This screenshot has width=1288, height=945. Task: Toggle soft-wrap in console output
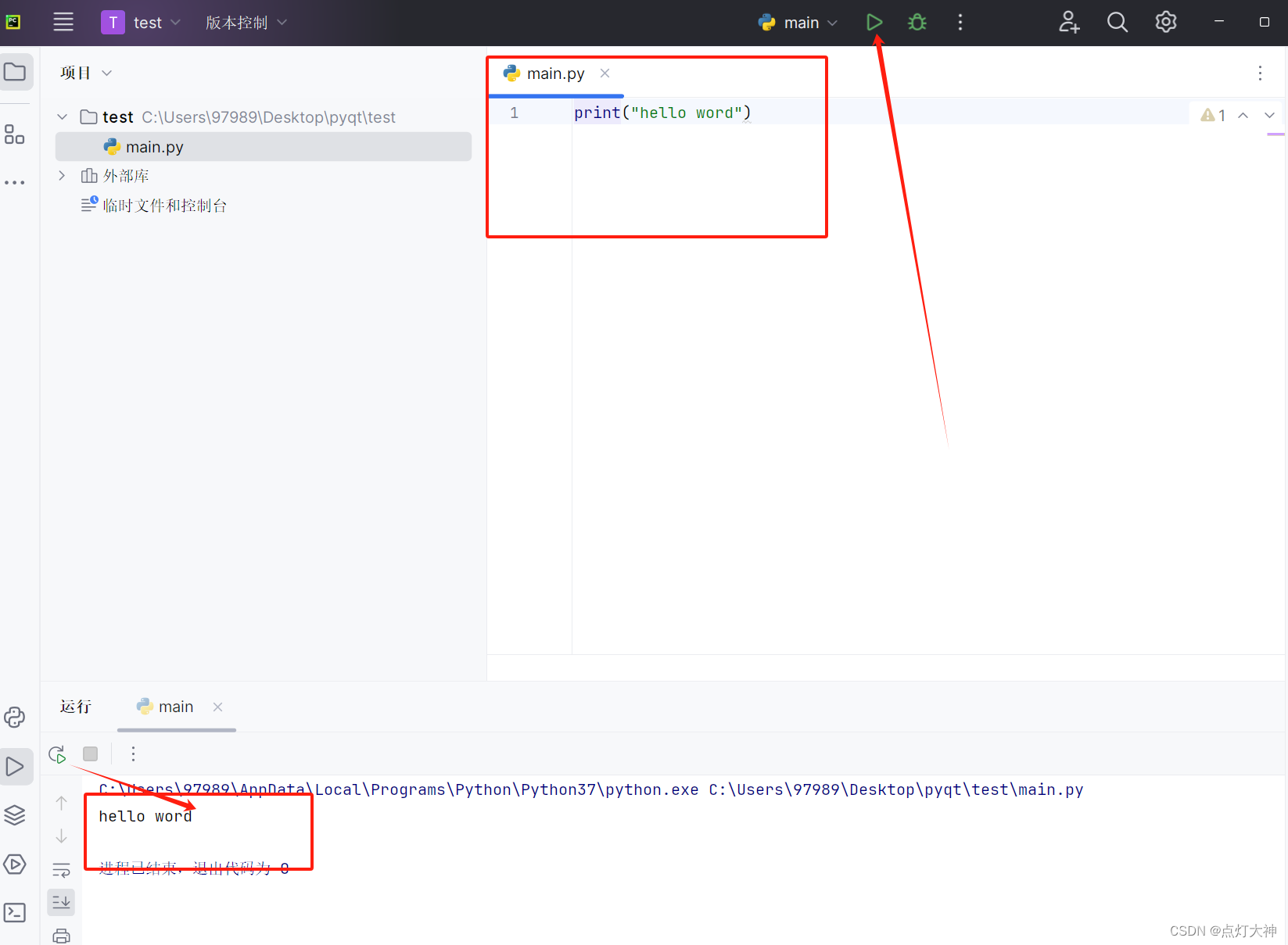pos(62,870)
